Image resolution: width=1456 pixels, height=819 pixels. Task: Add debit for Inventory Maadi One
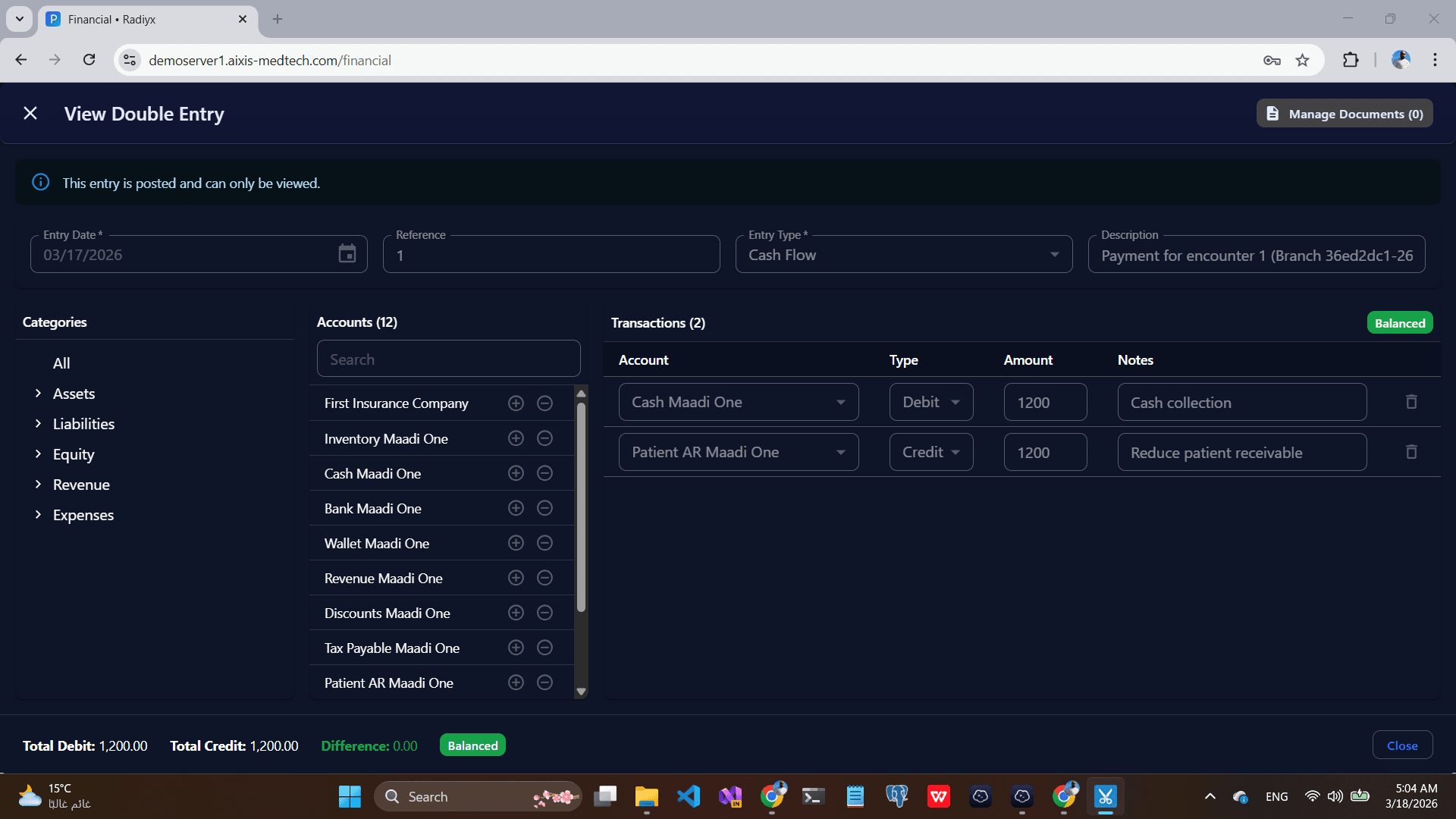(516, 438)
